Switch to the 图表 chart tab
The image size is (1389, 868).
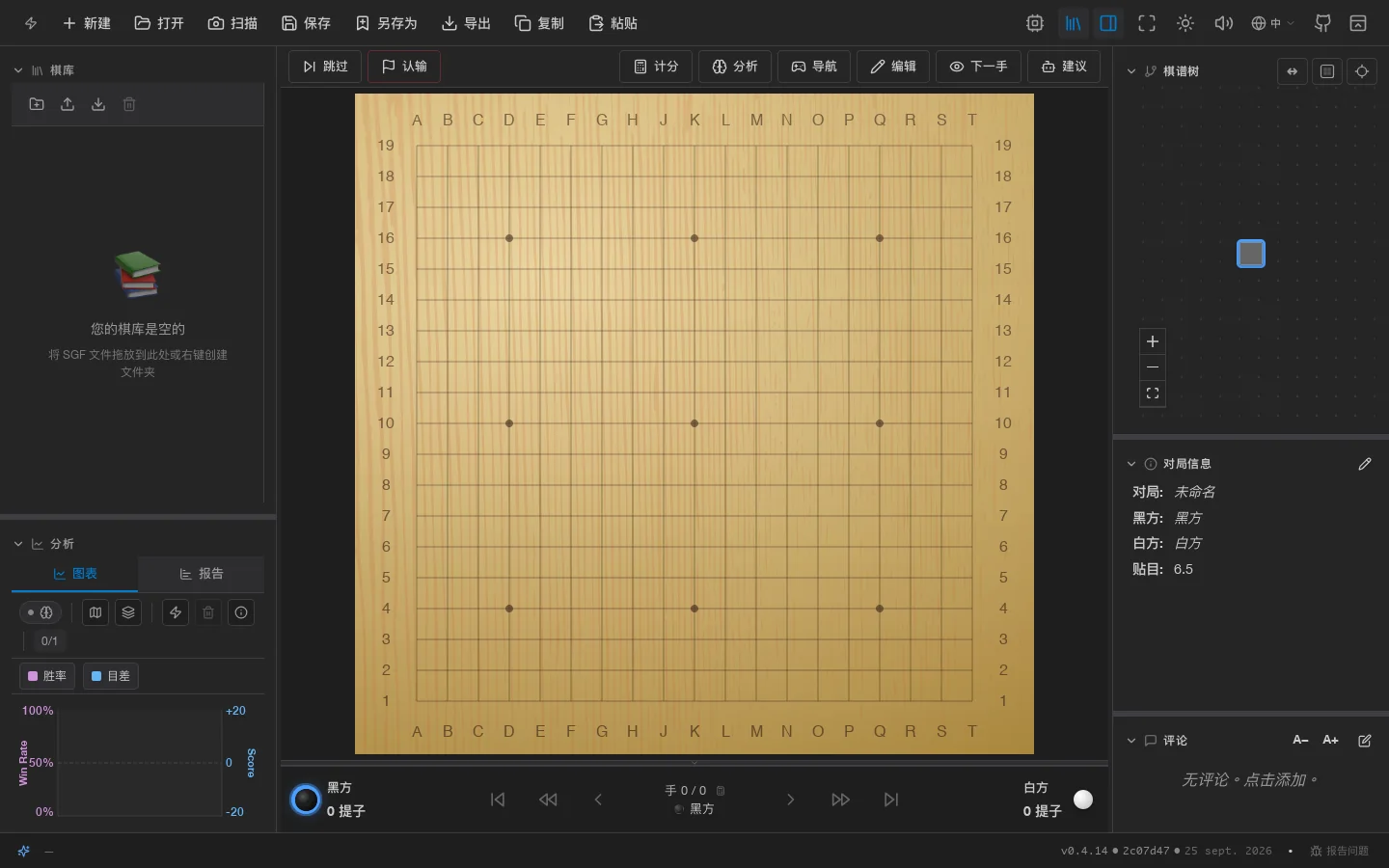[x=75, y=574]
